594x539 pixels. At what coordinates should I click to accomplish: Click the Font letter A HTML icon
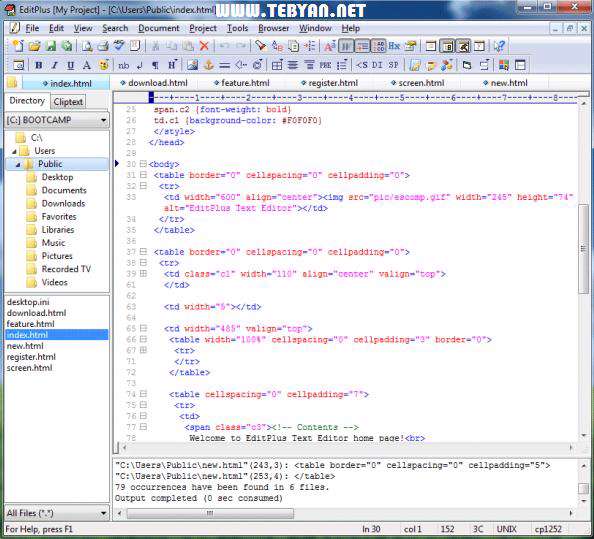coord(87,65)
